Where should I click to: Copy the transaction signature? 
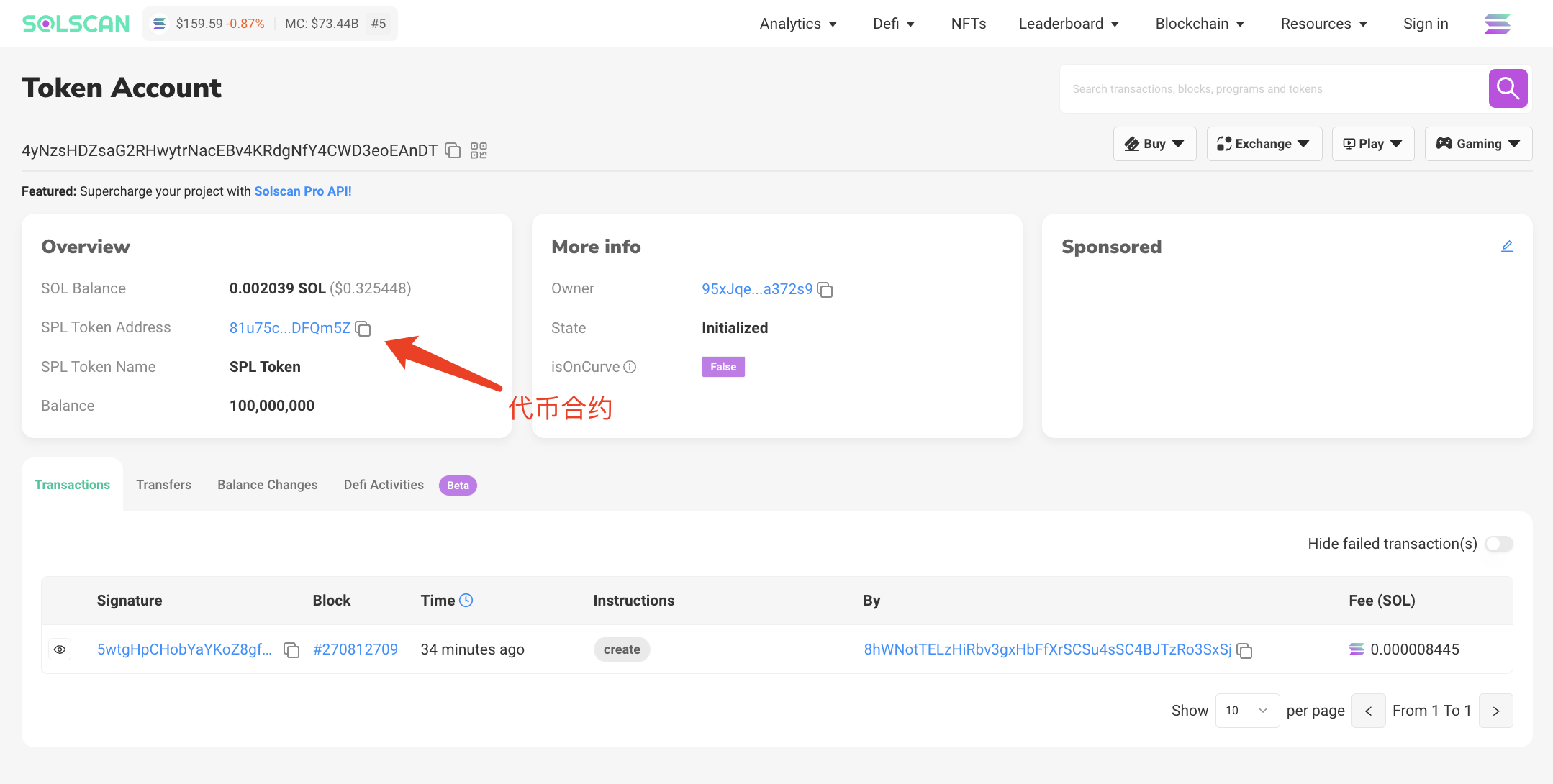pyautogui.click(x=291, y=650)
